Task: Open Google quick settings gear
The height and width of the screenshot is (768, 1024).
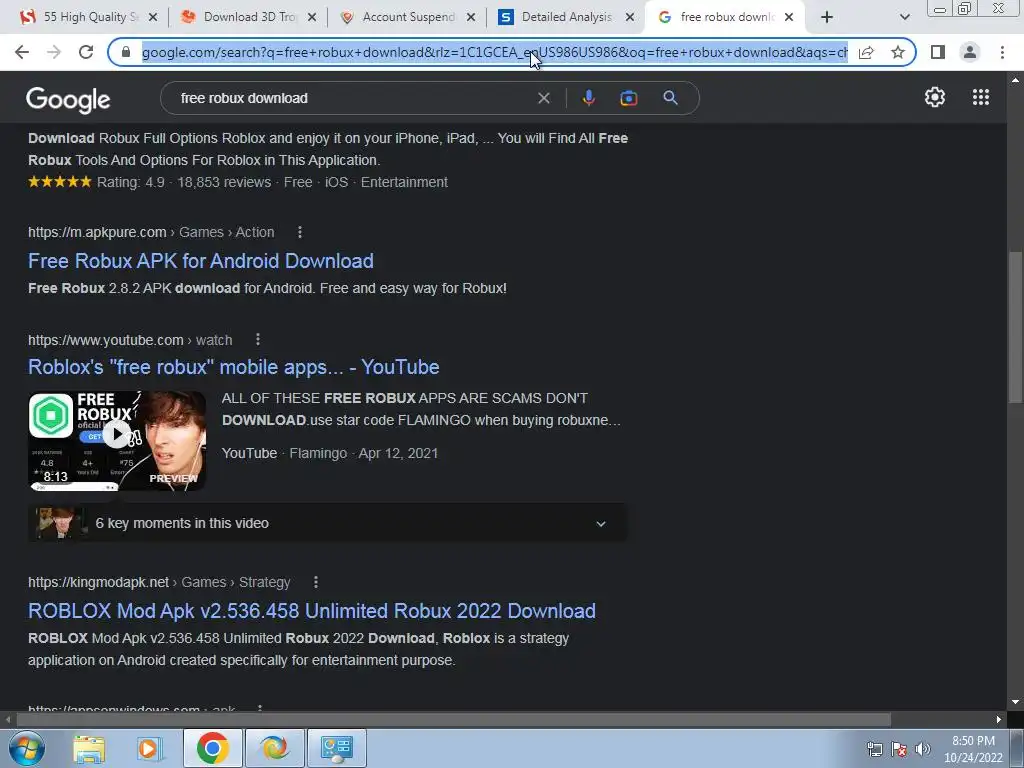Action: click(935, 97)
